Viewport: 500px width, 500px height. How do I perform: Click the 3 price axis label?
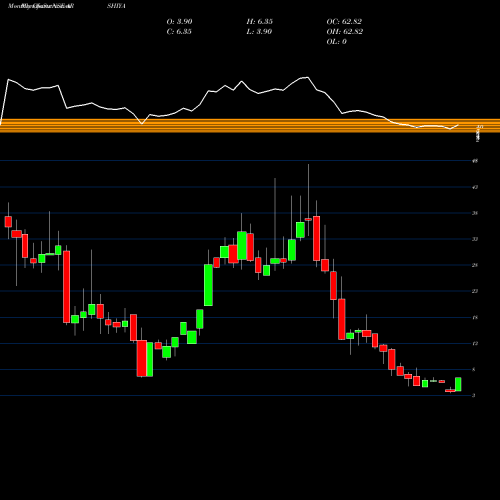[474, 395]
